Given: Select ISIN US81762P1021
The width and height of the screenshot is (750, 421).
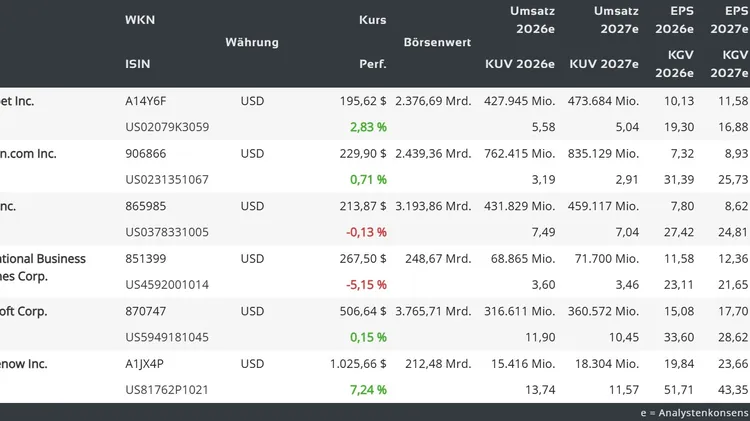Looking at the screenshot, I should click(167, 390).
